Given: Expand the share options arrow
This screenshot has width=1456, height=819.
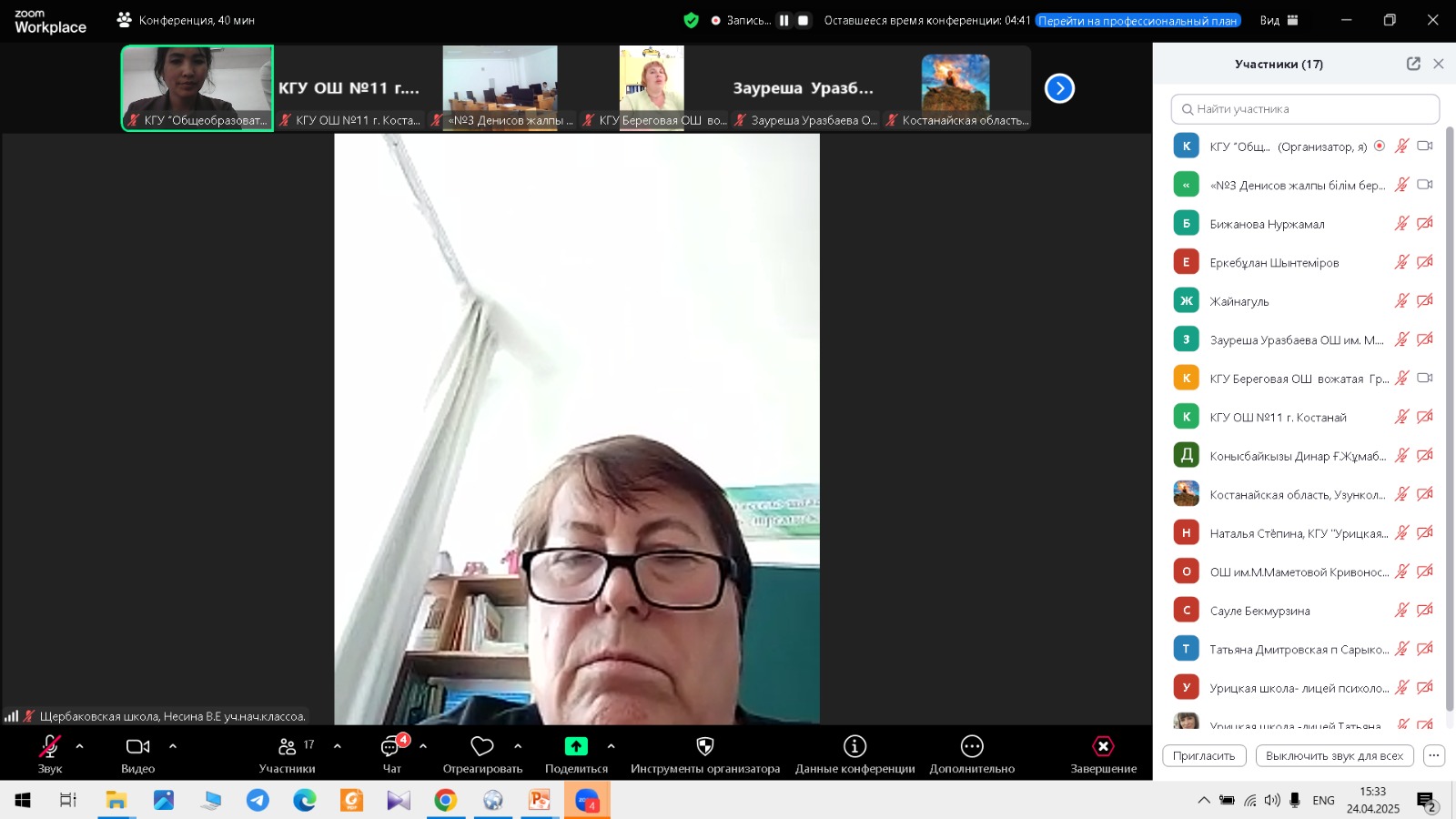Looking at the screenshot, I should point(611,746).
